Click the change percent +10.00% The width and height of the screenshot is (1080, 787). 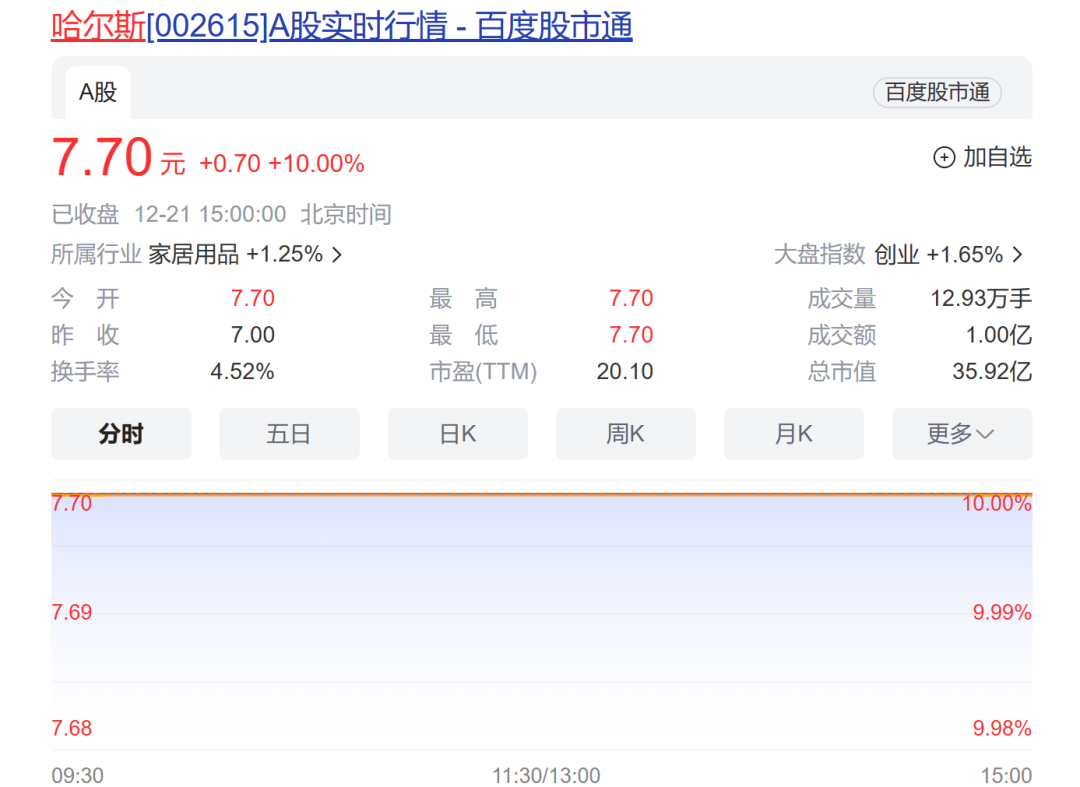[316, 164]
